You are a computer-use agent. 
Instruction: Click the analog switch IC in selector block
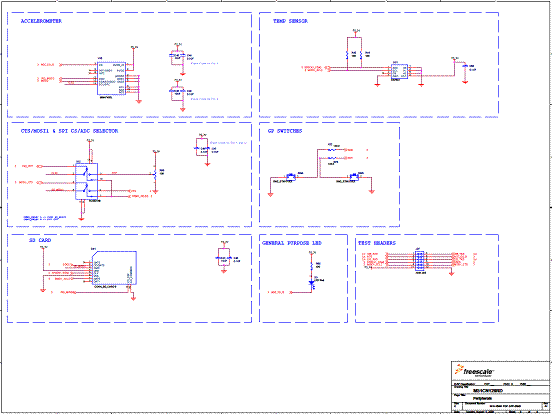coord(86,181)
